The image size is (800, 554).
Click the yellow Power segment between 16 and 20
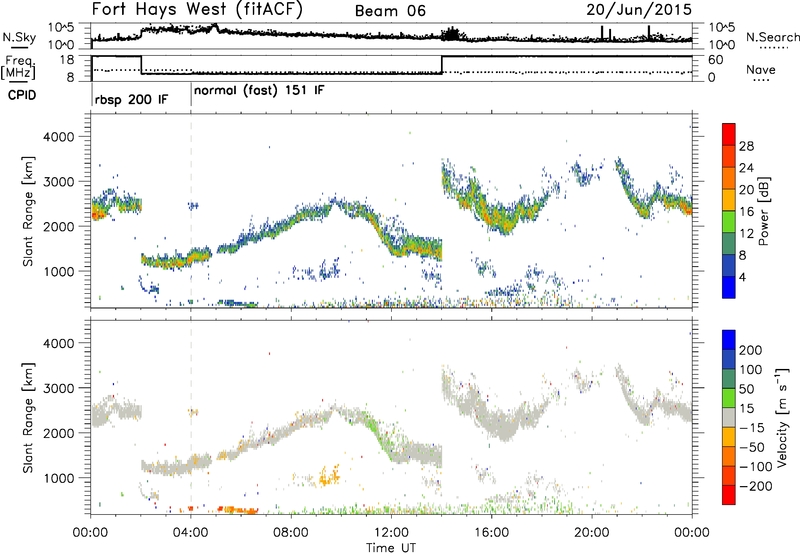click(x=729, y=199)
